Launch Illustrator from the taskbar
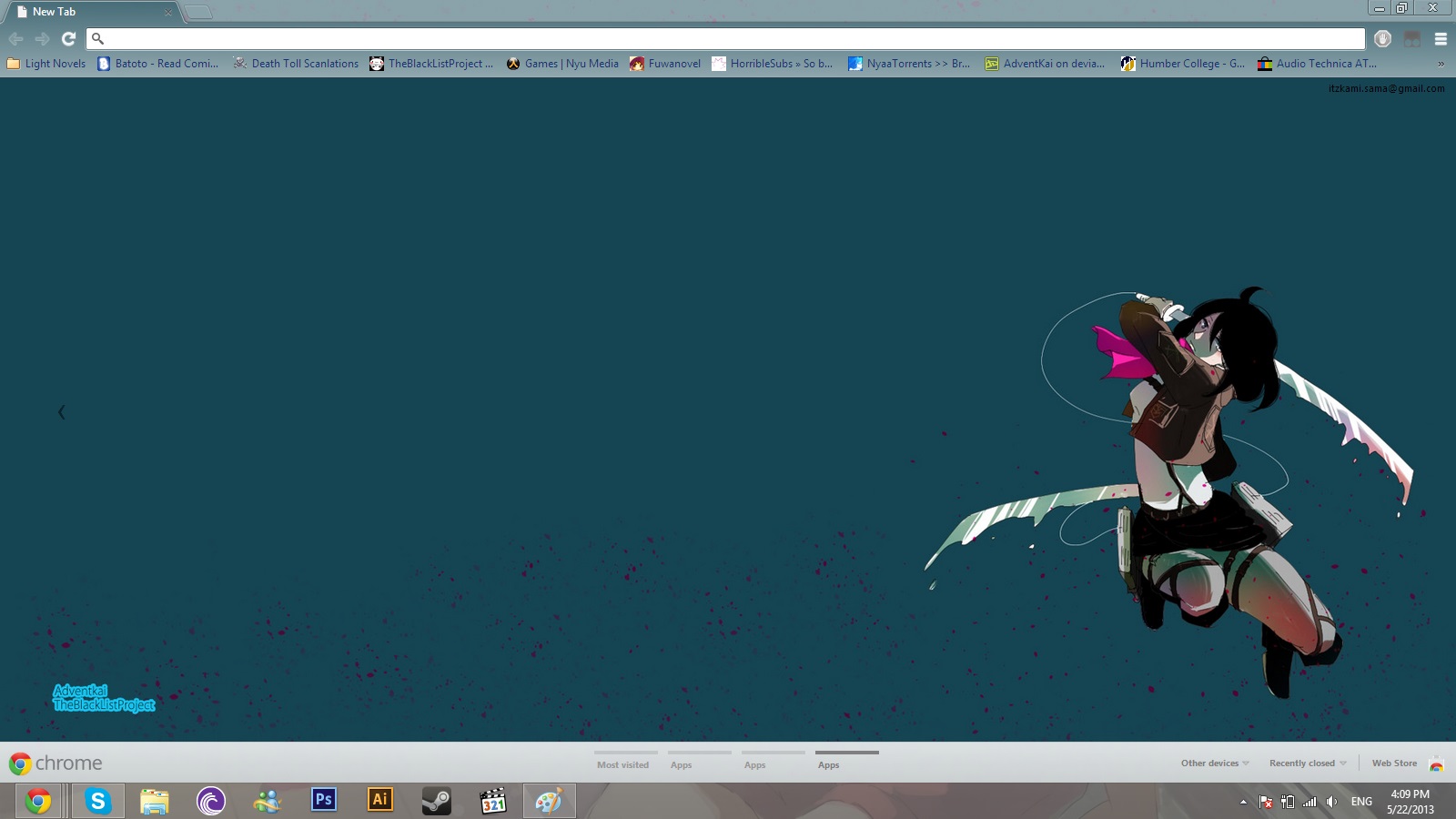 [x=379, y=801]
